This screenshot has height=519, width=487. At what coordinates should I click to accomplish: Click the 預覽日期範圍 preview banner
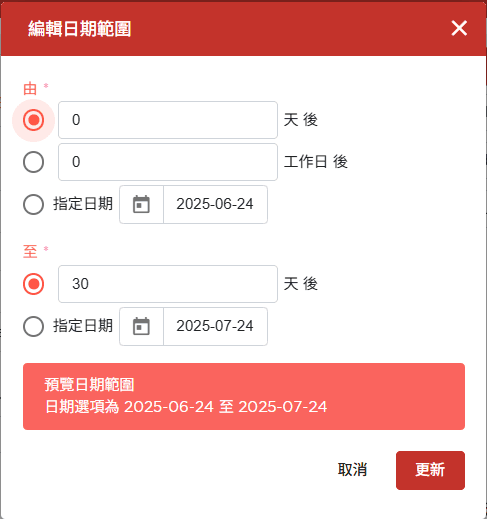point(244,396)
